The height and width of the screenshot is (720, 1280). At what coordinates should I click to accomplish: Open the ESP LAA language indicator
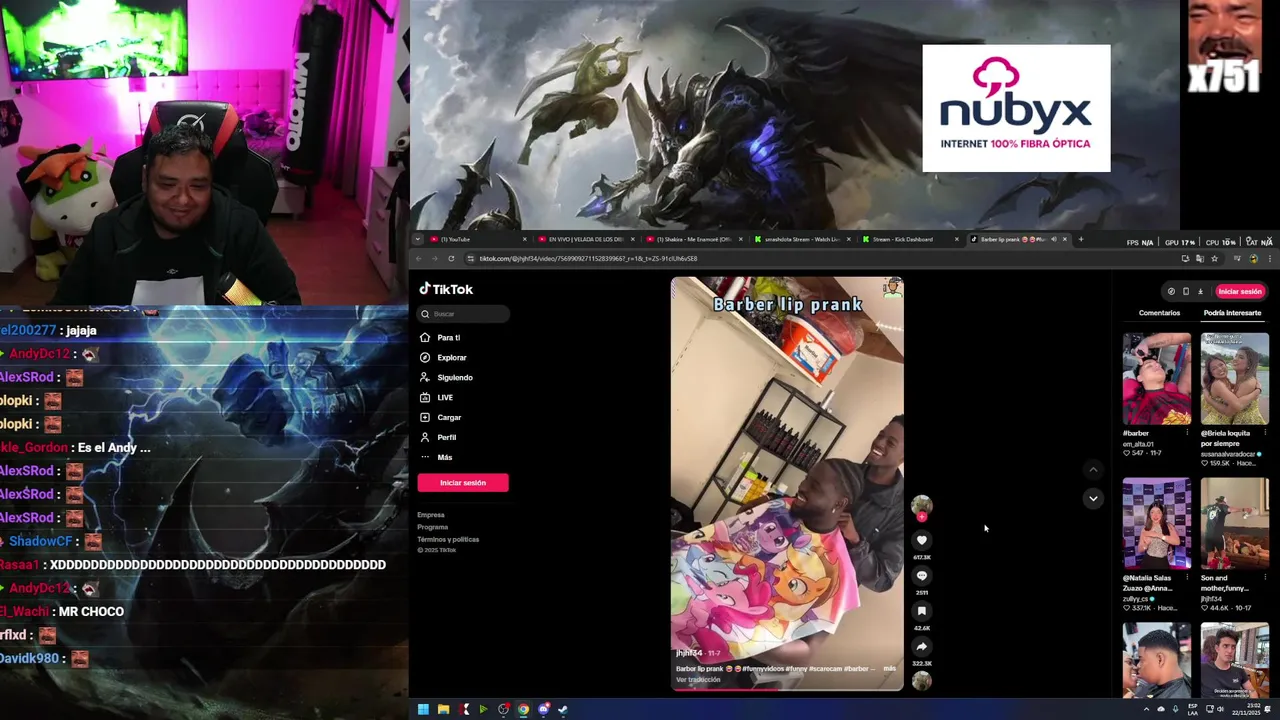(1192, 709)
